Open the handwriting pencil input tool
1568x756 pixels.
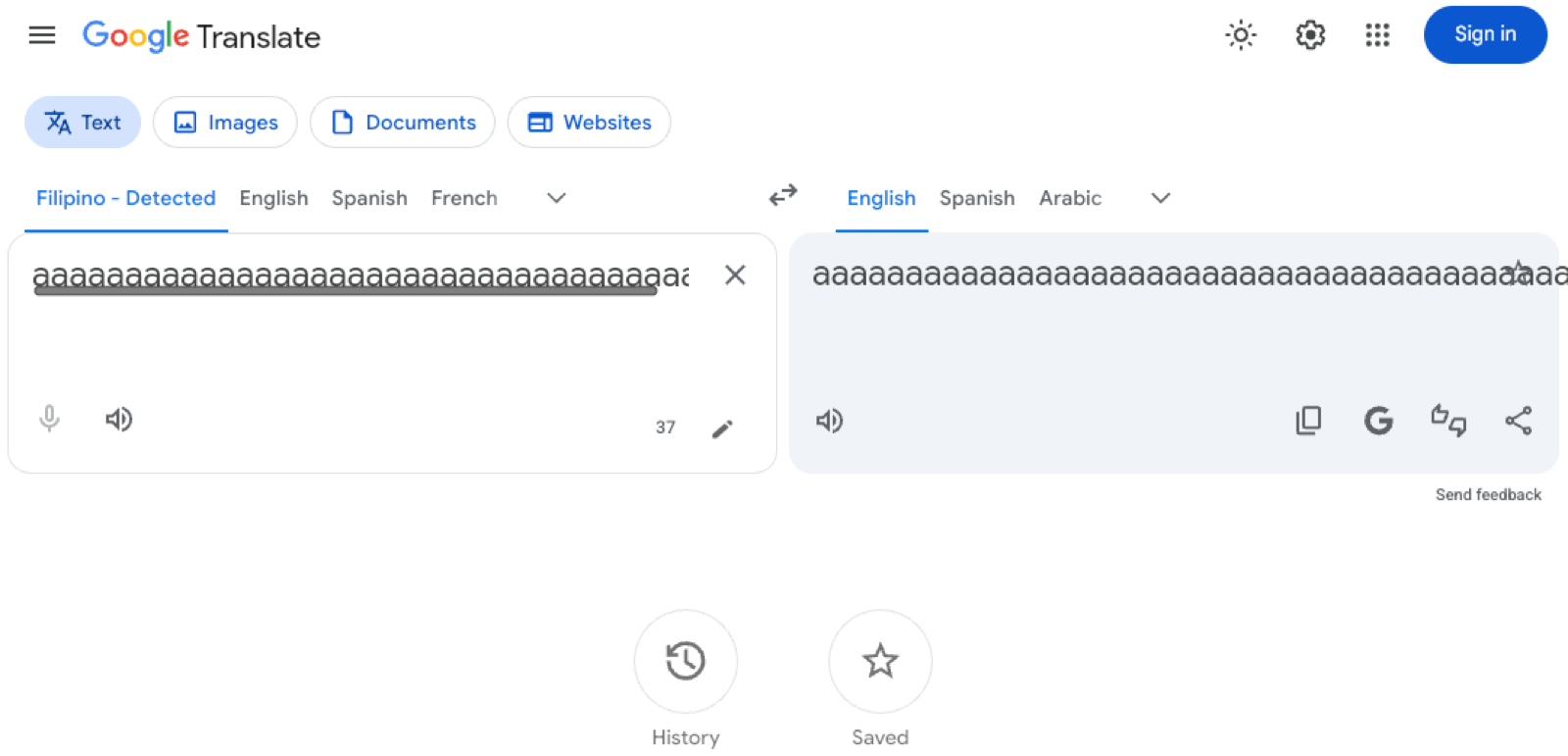[722, 428]
